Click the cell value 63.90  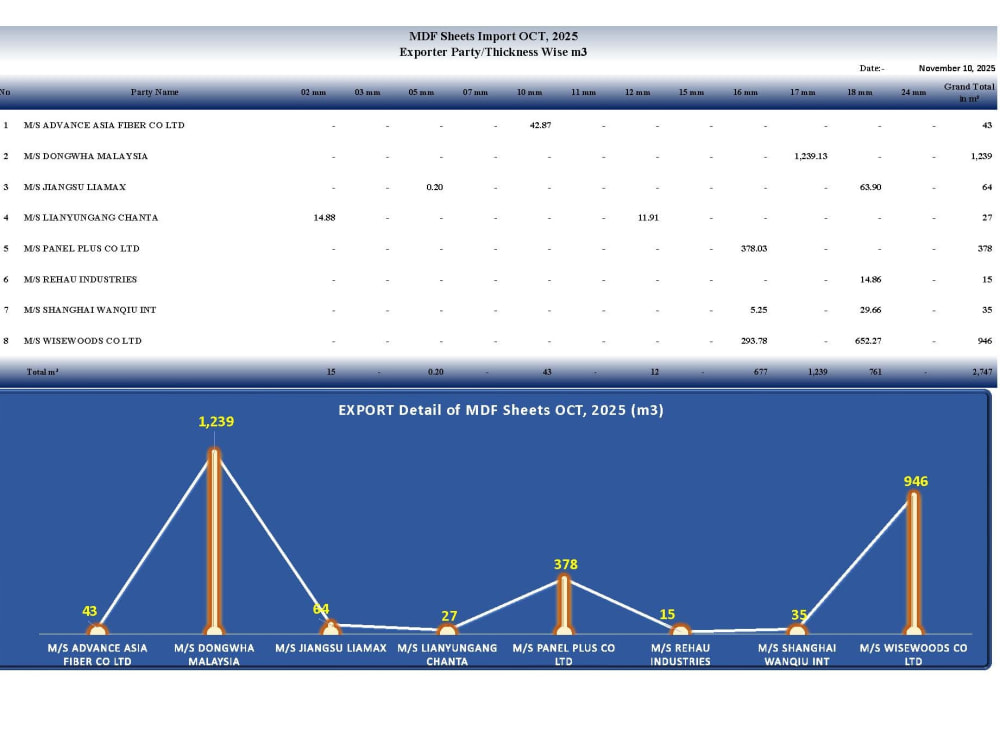tap(871, 187)
